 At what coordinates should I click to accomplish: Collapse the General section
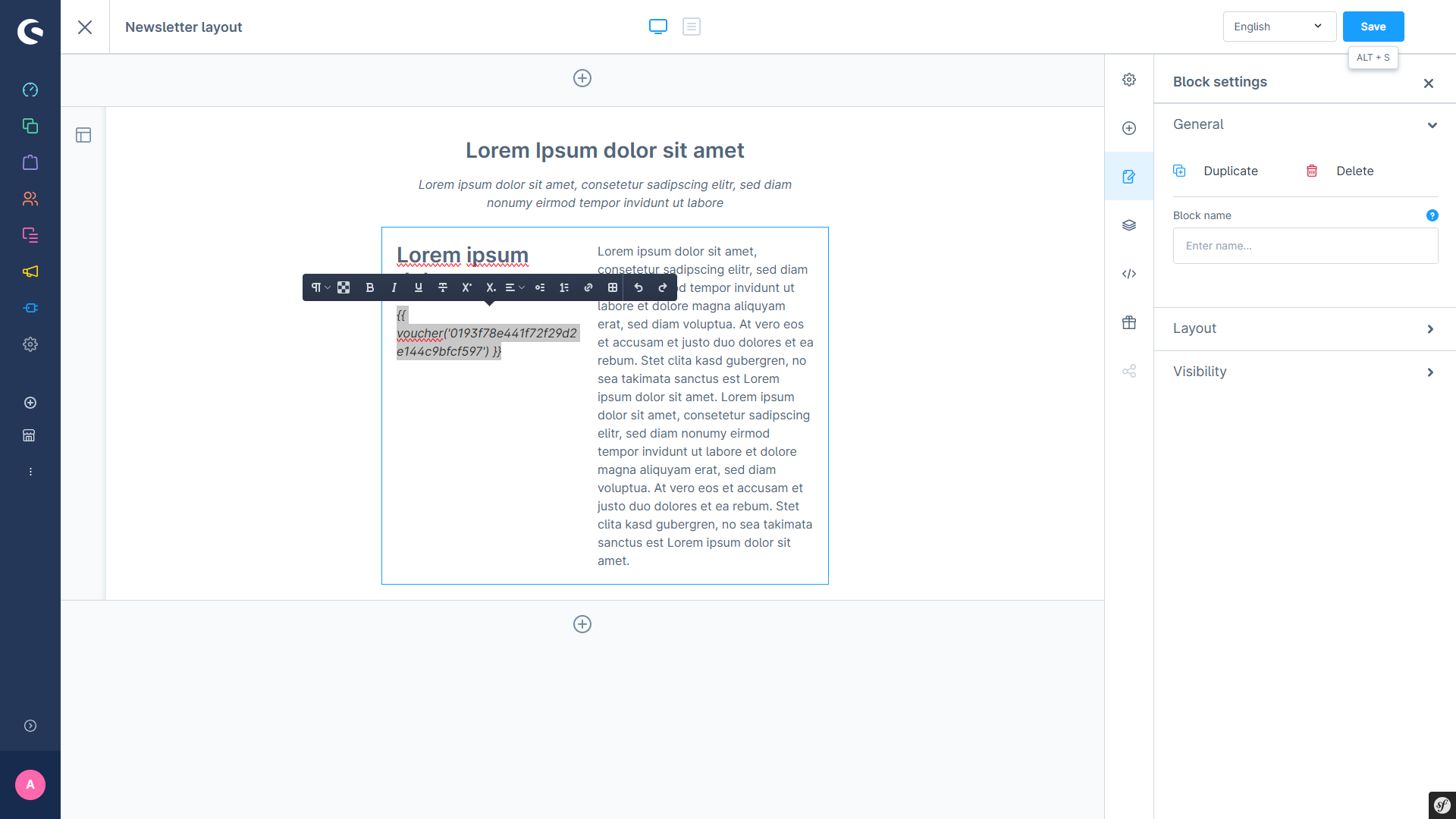click(x=1304, y=124)
